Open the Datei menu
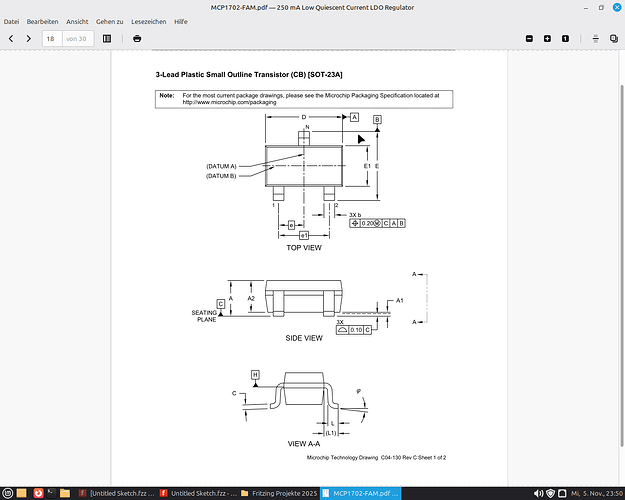Viewport: 625px width, 500px height. pyautogui.click(x=13, y=21)
